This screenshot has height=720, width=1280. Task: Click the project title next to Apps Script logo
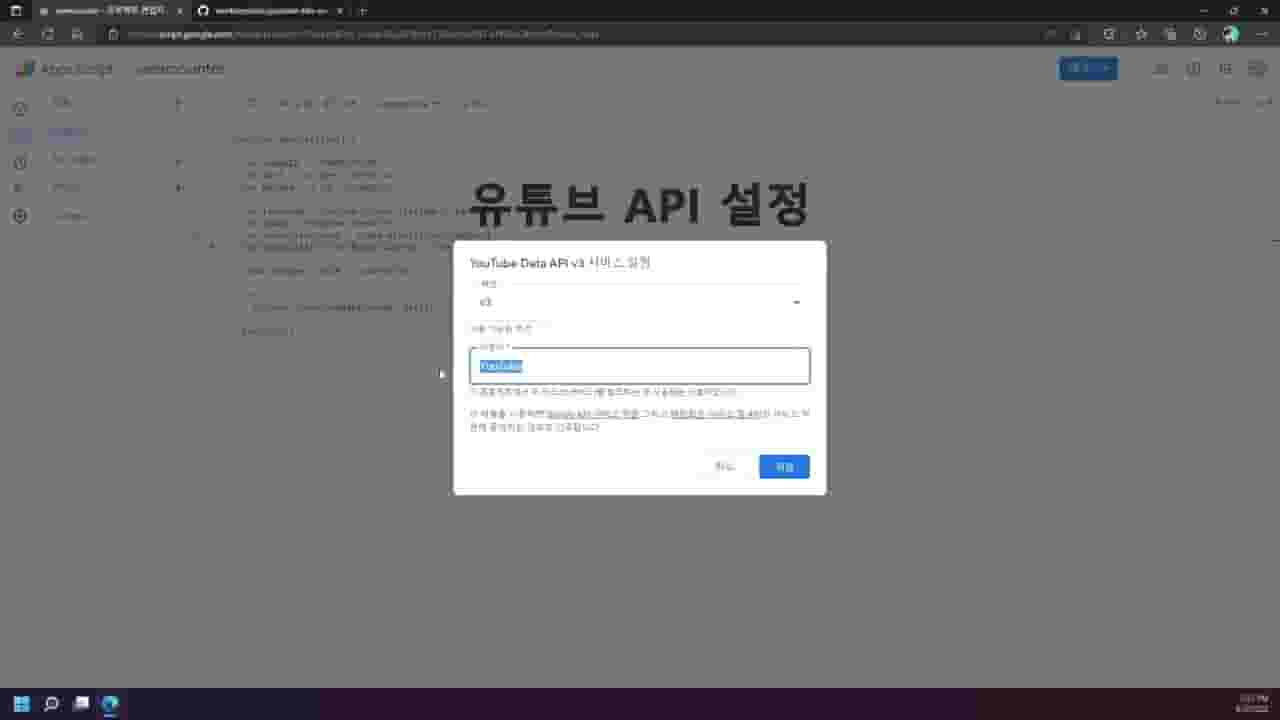(x=180, y=69)
